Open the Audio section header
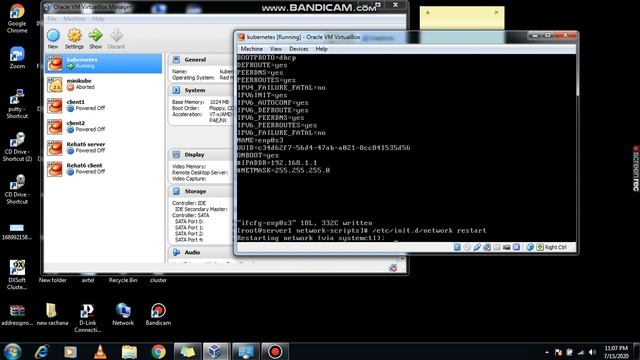Image resolution: width=640 pixels, height=360 pixels. pos(192,253)
